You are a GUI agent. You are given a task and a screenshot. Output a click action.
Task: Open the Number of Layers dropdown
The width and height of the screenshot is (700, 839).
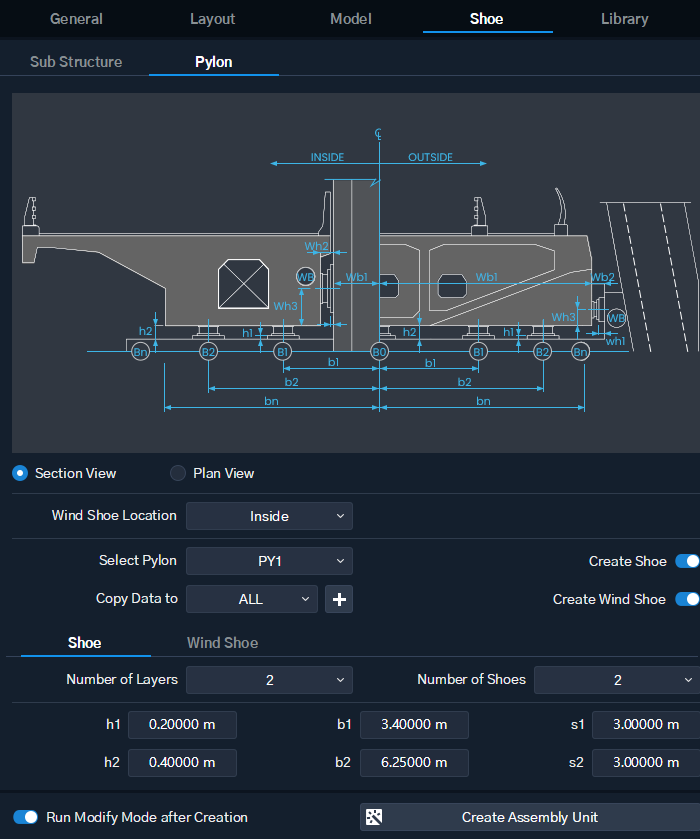point(269,680)
